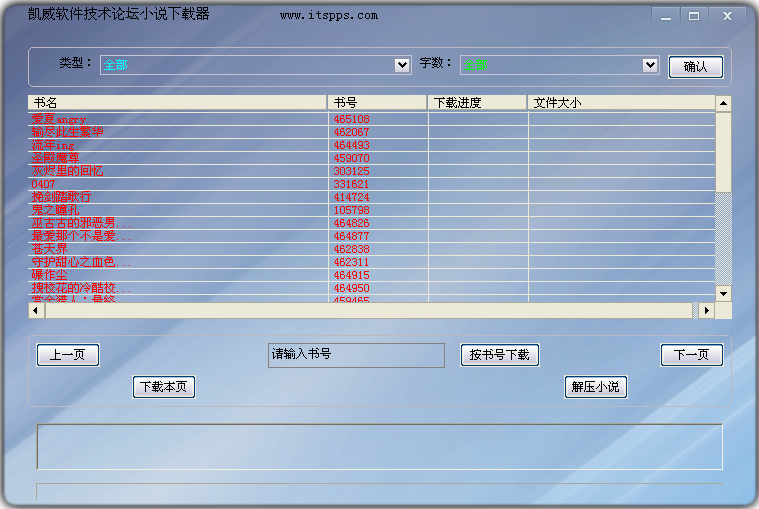The width and height of the screenshot is (759, 509).
Task: Click book number 462838
Action: (x=351, y=249)
